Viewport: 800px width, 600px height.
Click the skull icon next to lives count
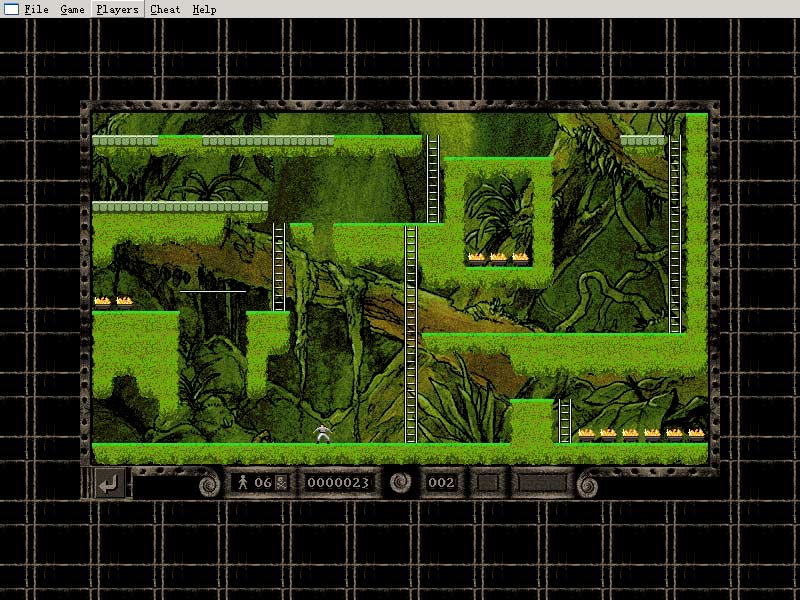281,482
